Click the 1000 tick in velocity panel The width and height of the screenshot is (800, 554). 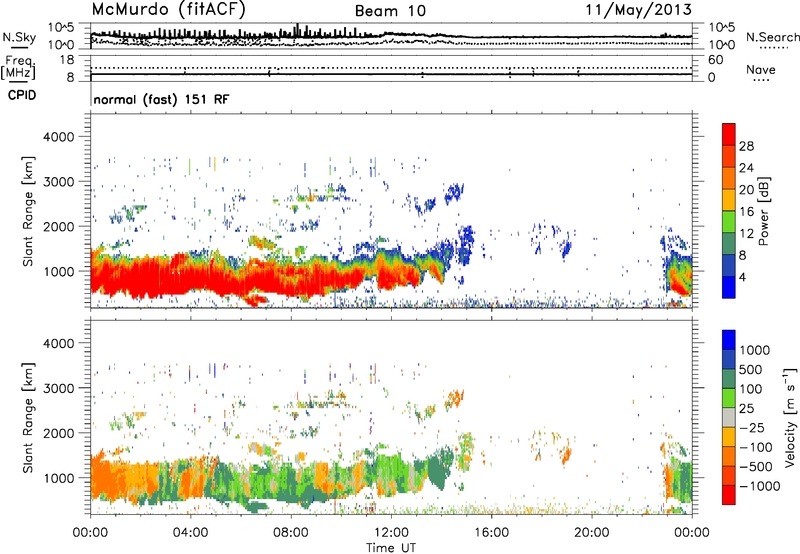point(58,478)
